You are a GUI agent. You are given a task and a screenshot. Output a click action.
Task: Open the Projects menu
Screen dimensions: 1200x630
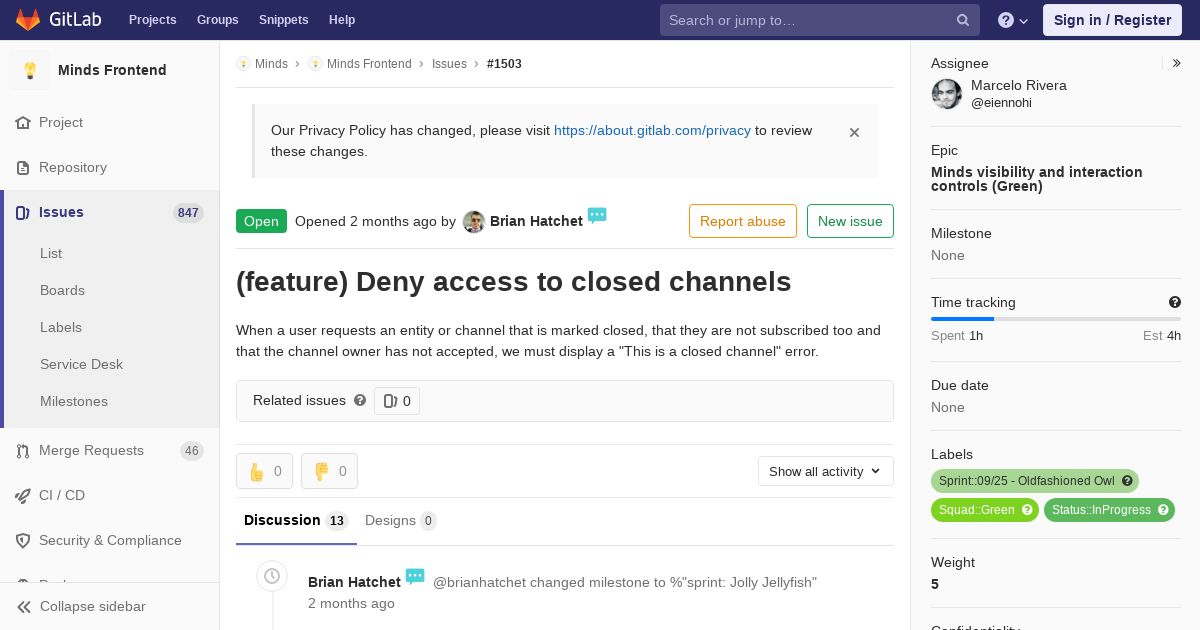click(152, 20)
